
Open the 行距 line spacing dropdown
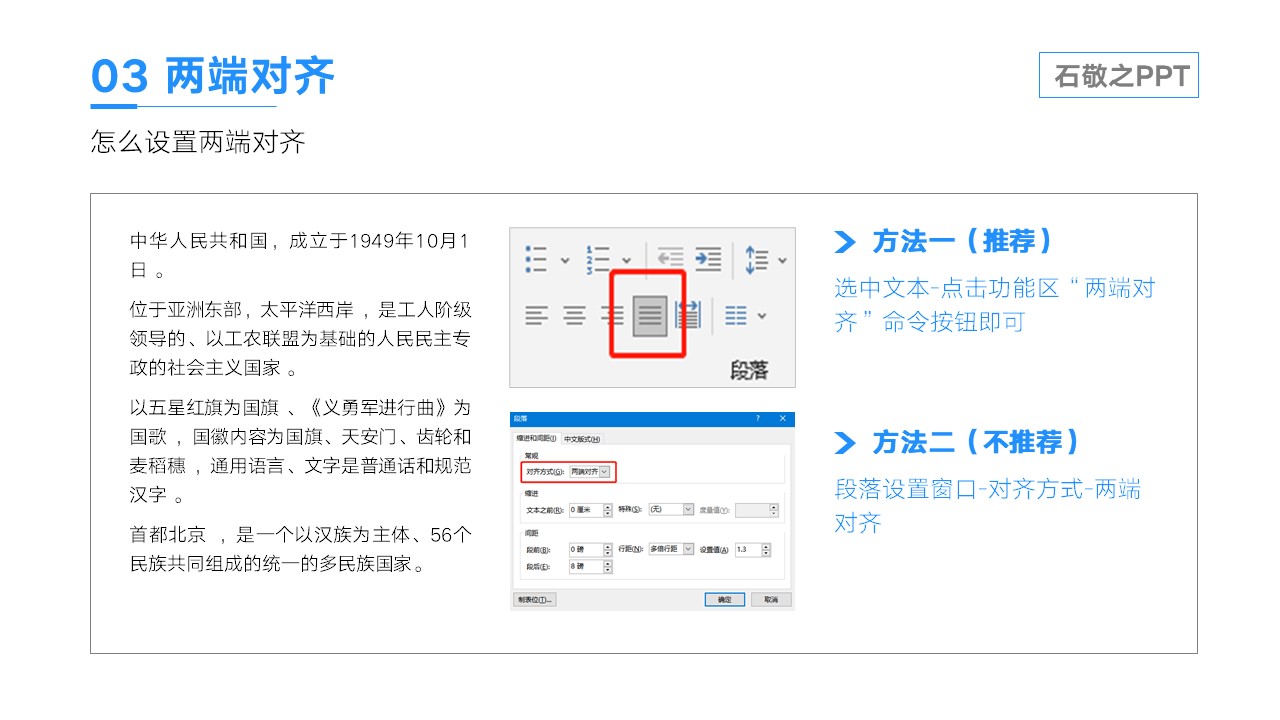coord(671,548)
